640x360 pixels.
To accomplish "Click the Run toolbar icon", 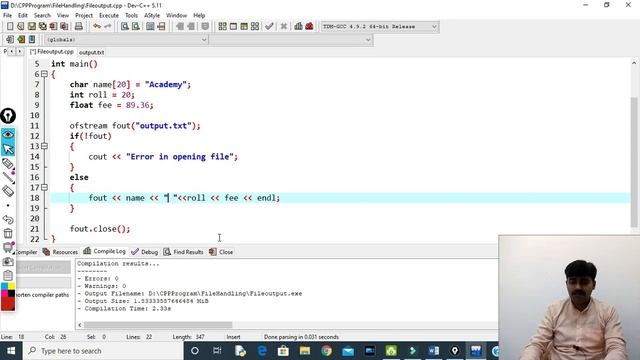I will click(233, 27).
